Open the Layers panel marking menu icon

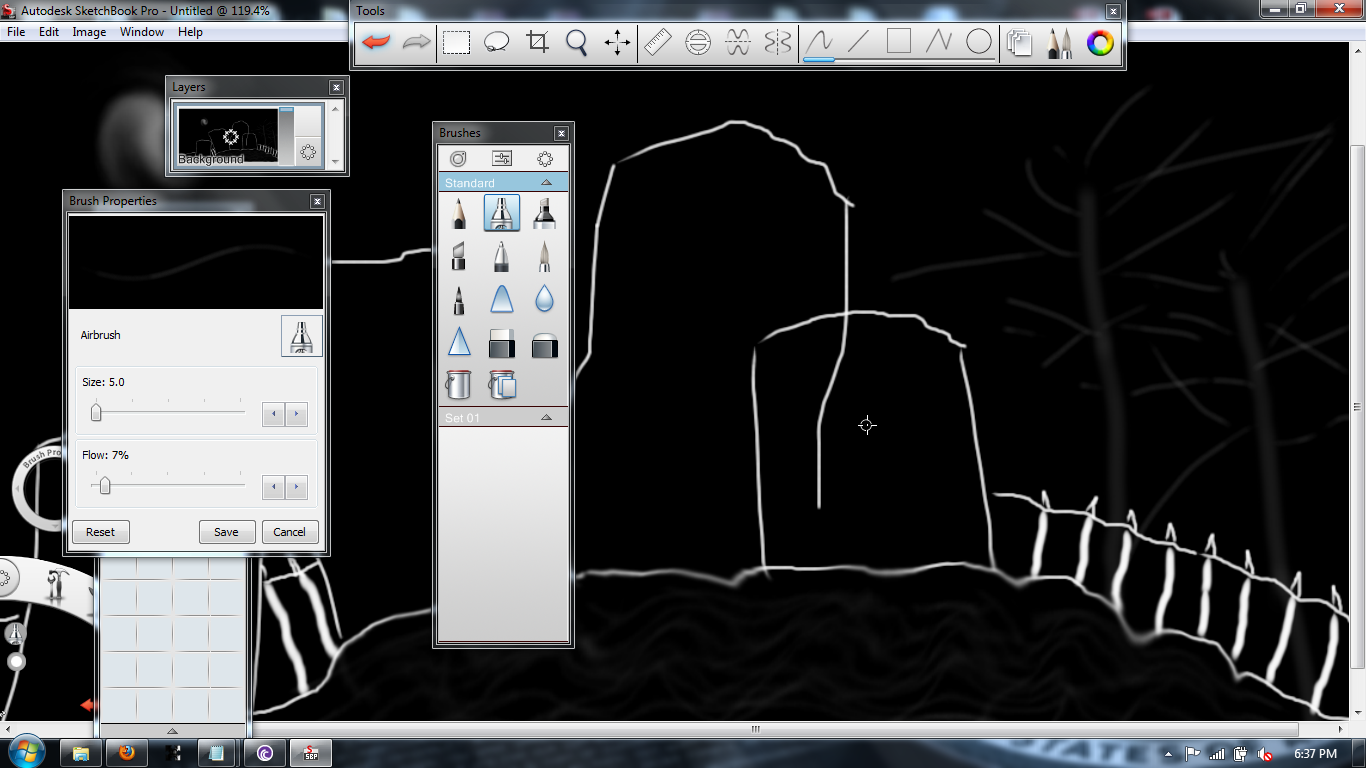tap(308, 152)
